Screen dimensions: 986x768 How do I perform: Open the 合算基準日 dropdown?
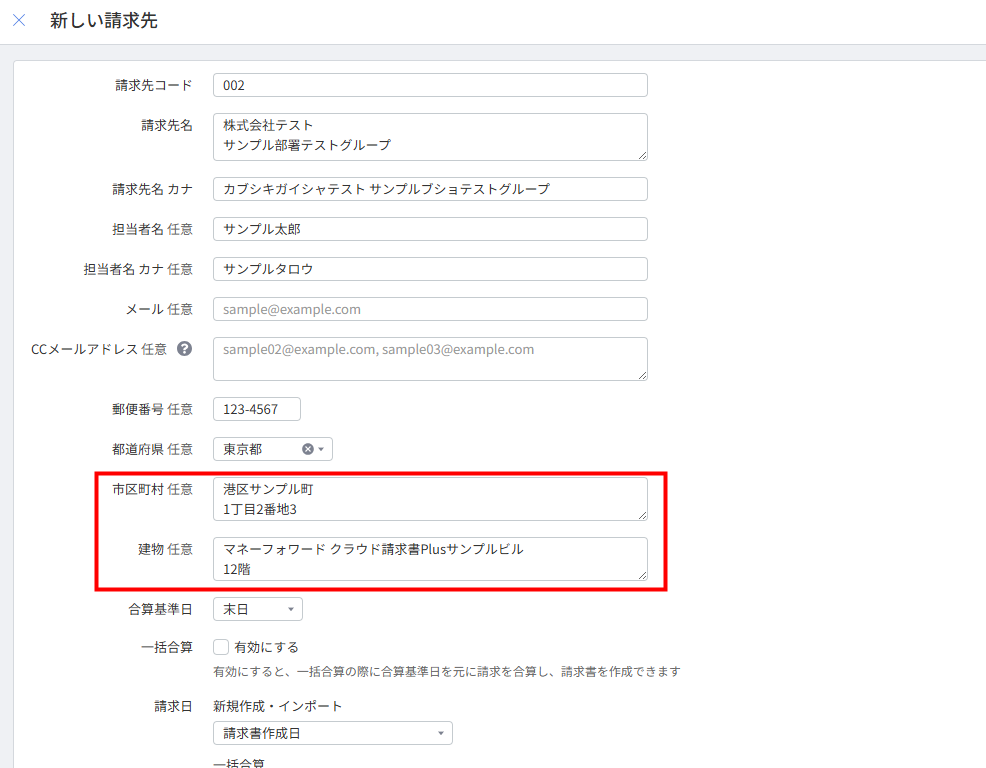(x=257, y=609)
